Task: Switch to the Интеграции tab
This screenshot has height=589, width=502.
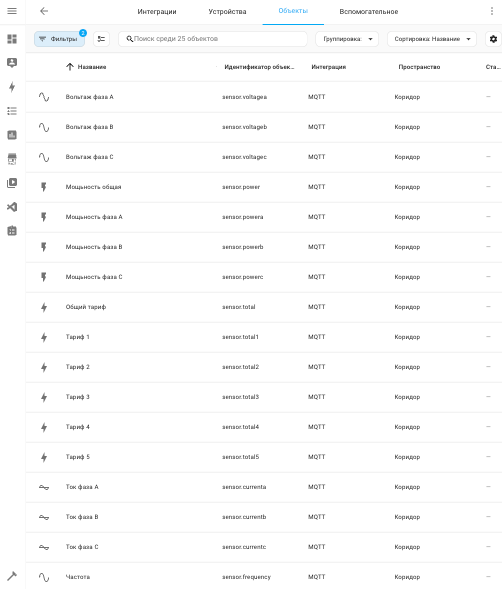Action: (157, 12)
